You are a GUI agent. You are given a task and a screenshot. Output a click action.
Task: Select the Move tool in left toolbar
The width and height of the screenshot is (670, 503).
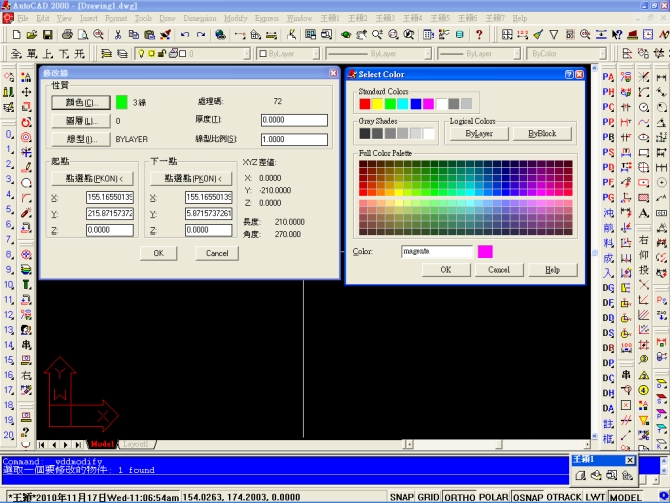26,92
